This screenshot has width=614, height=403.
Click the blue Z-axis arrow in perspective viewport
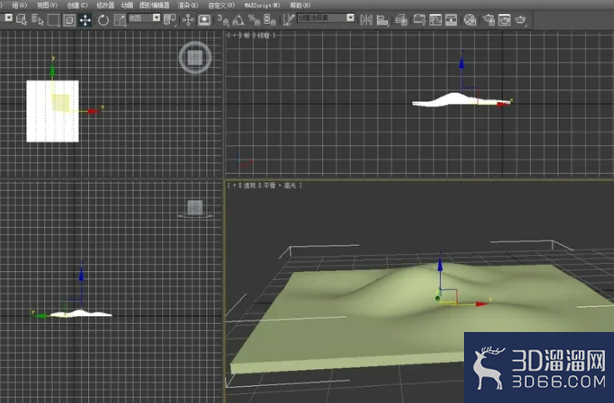[x=440, y=265]
